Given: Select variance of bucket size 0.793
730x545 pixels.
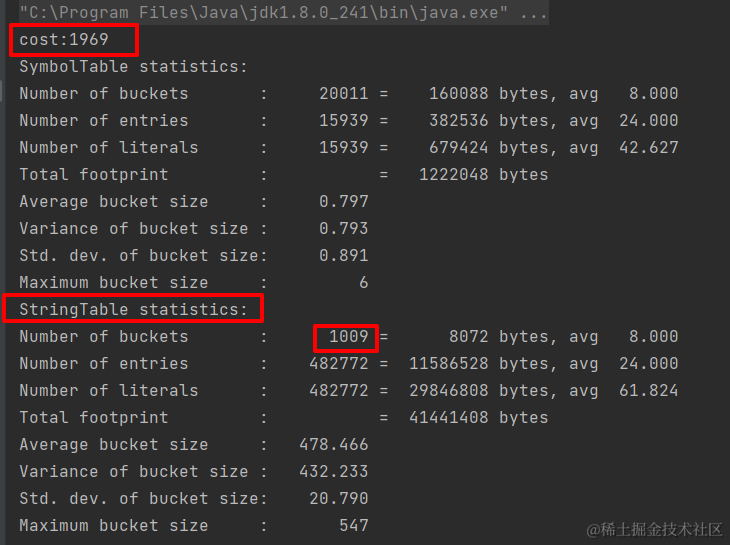Looking at the screenshot, I should [344, 229].
